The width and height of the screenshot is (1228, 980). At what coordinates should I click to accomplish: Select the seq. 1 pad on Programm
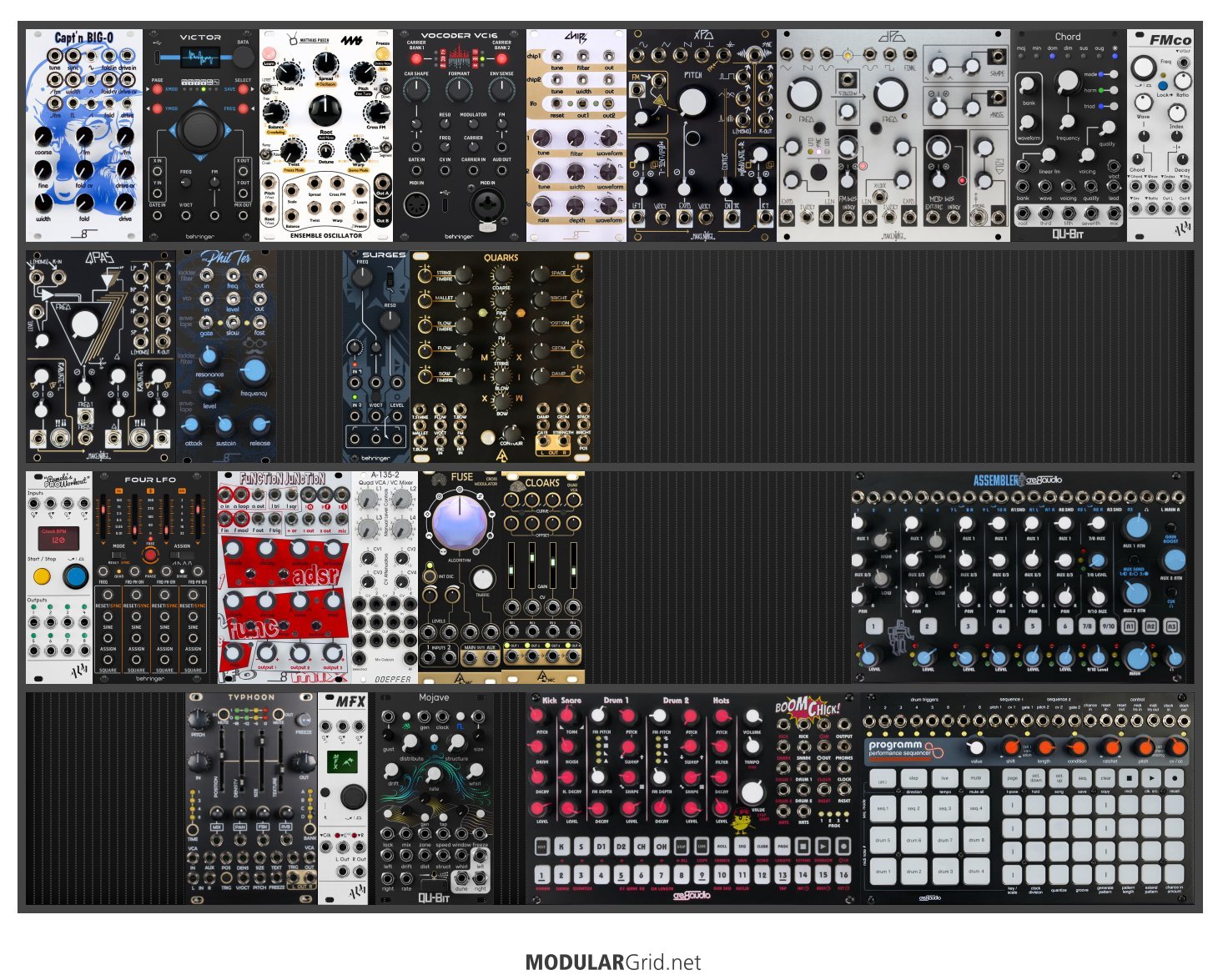click(883, 808)
